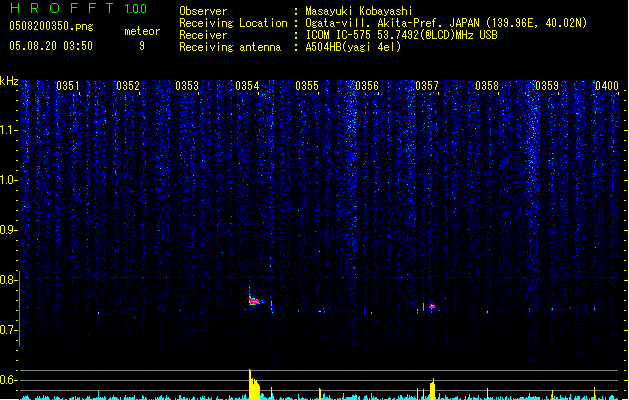
Task: Click the observer name Masayuki Kobayashi
Action: coord(359,11)
